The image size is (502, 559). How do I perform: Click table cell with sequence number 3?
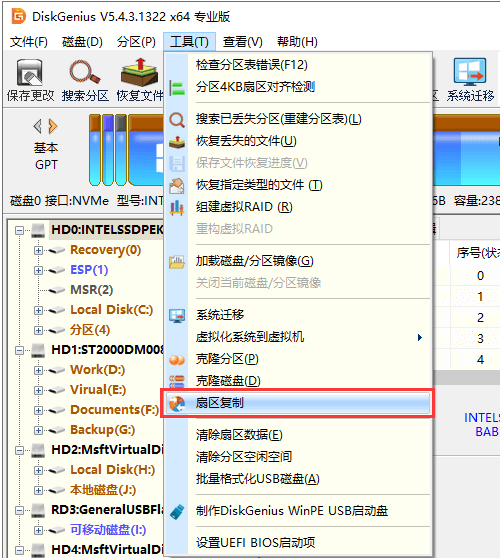click(480, 338)
